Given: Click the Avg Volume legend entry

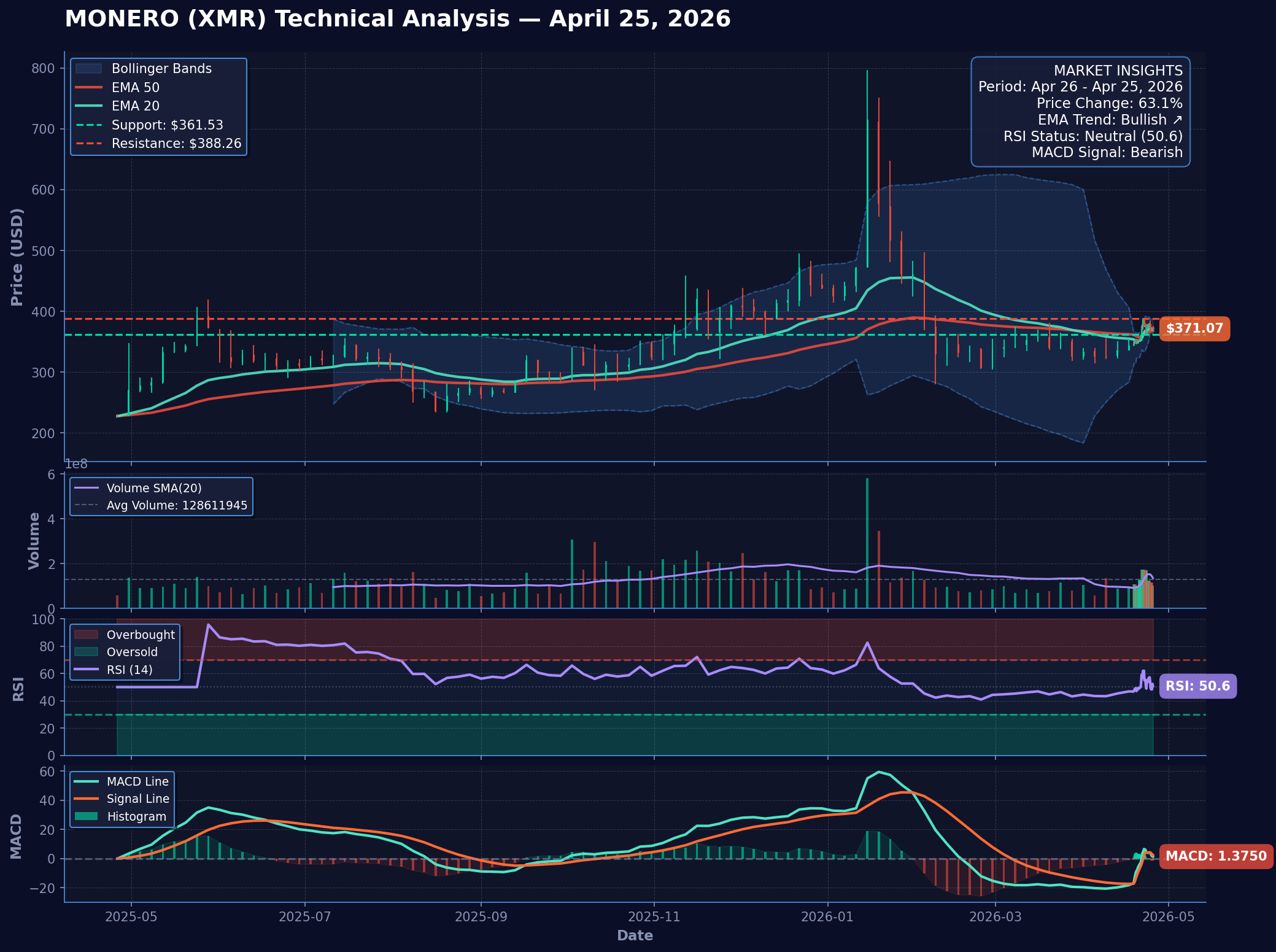Looking at the screenshot, I should [x=176, y=506].
